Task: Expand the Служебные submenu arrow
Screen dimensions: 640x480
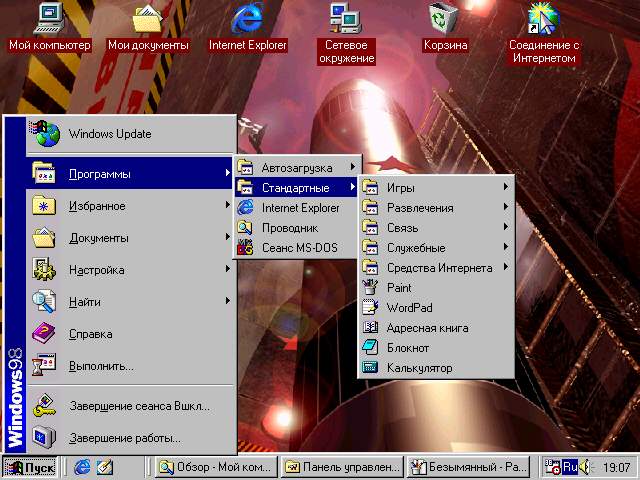Action: point(506,247)
